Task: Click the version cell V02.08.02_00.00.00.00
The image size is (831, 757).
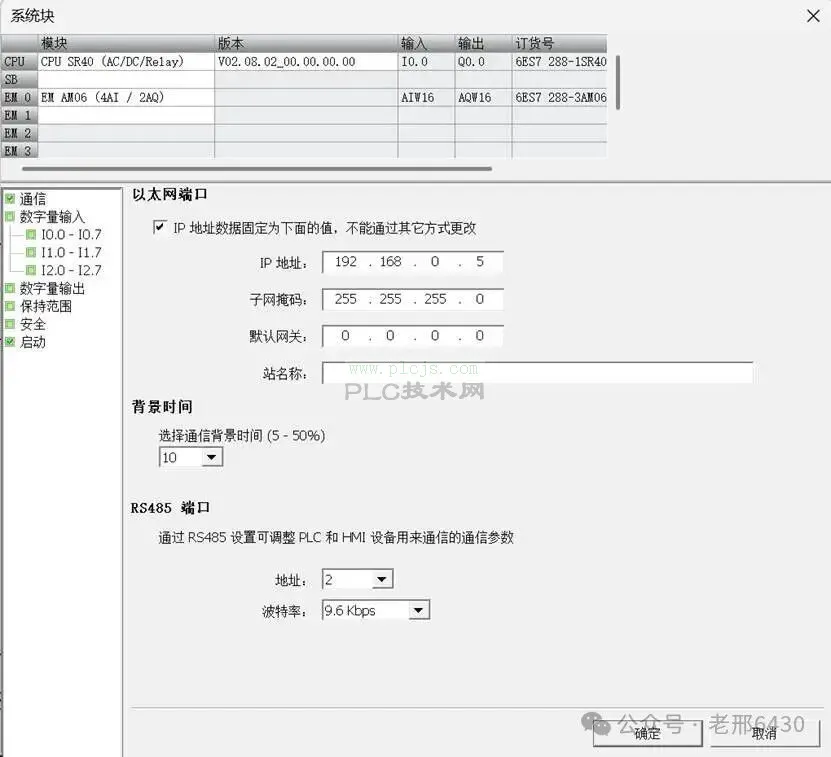Action: (306, 61)
